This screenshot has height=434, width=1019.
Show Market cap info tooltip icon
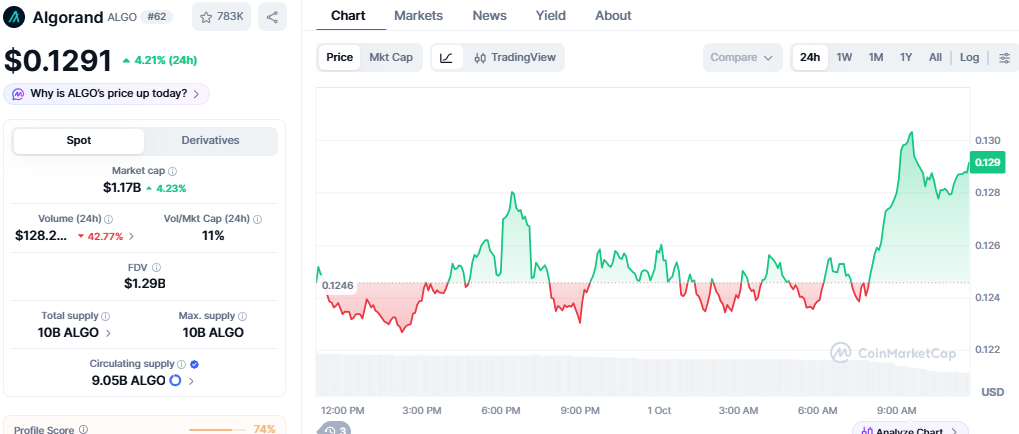pos(172,171)
